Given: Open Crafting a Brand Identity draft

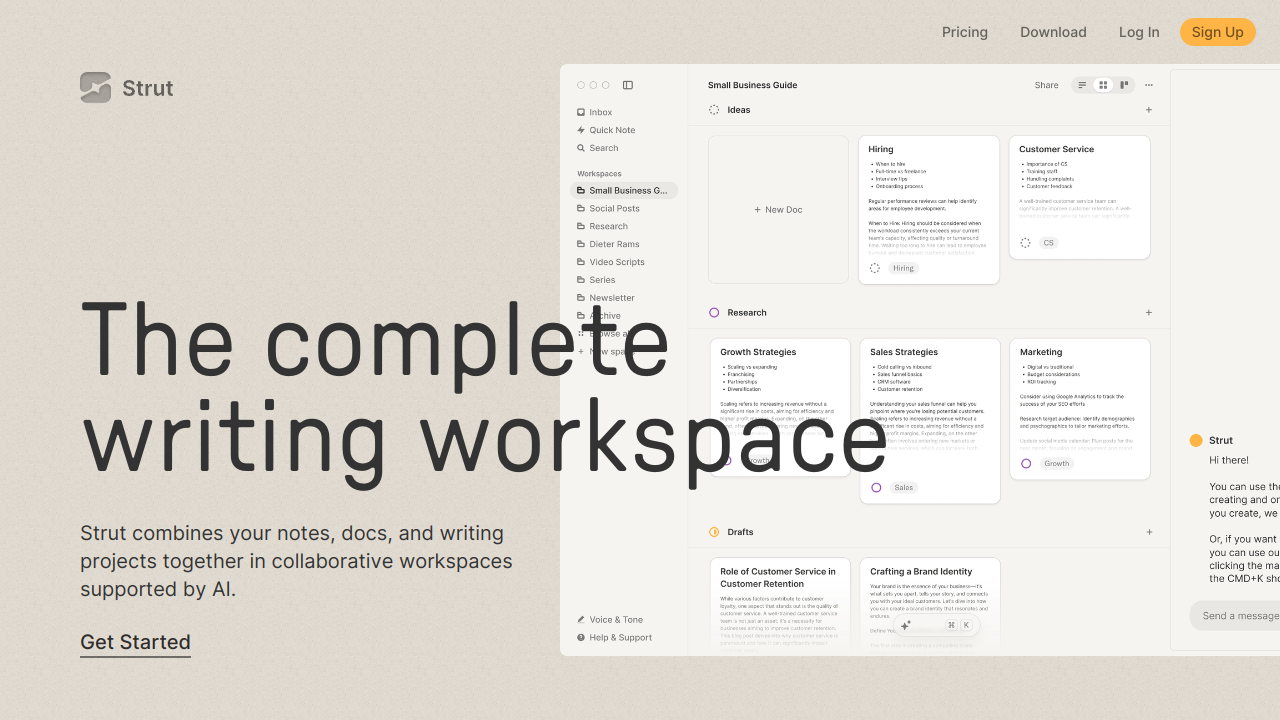Looking at the screenshot, I should tap(930, 606).
